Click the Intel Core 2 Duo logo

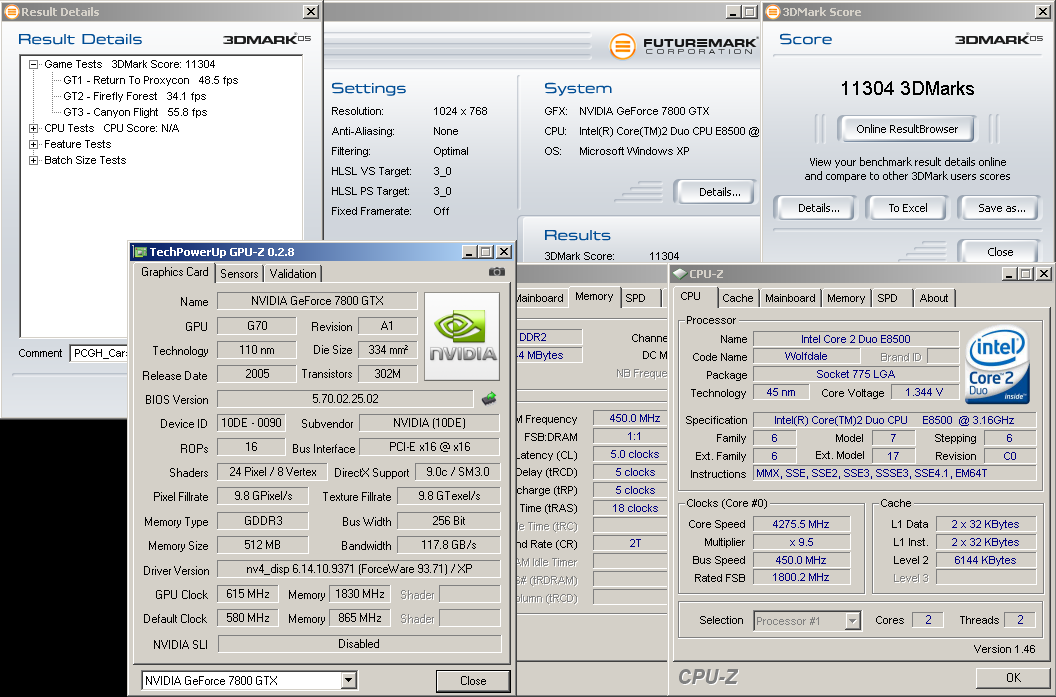(997, 365)
